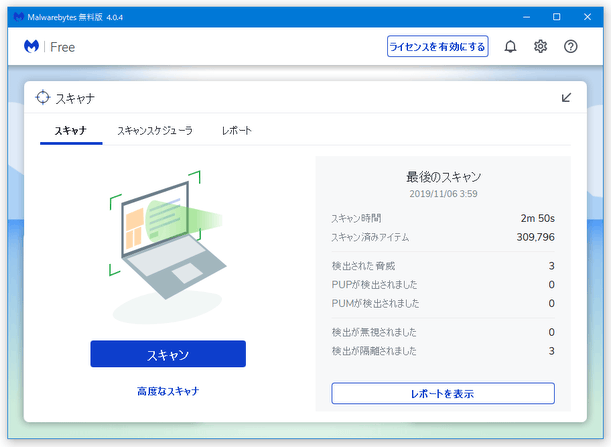Click the laptop scan illustration
The image size is (611, 447).
pyautogui.click(x=167, y=246)
